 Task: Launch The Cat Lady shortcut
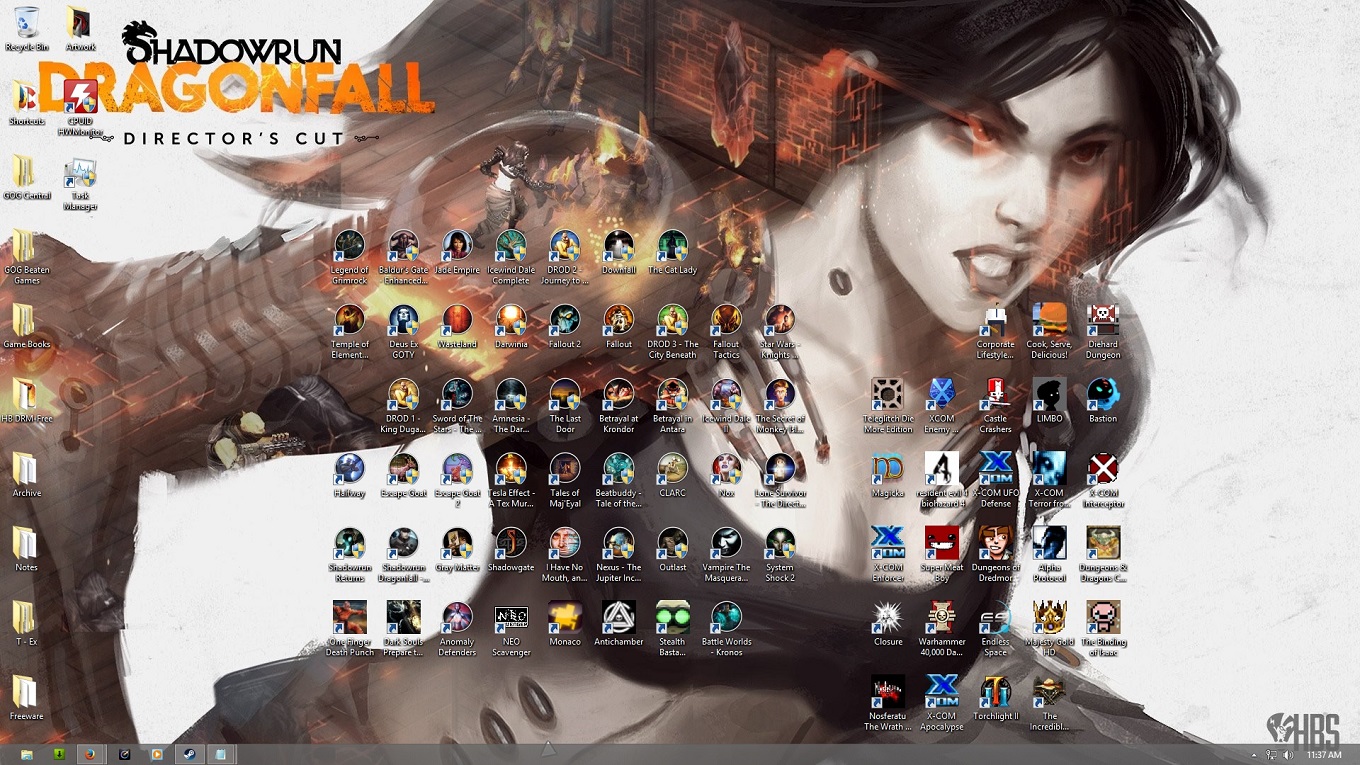pos(673,253)
